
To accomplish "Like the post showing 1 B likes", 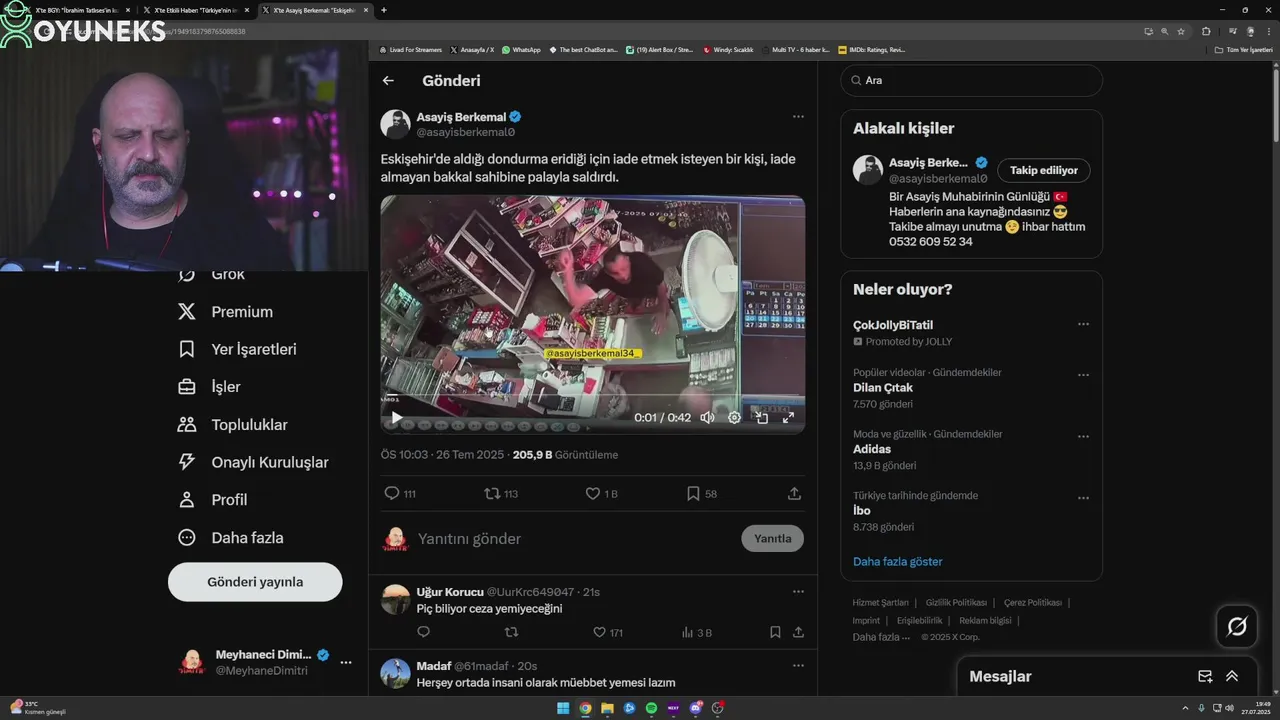I will click(592, 493).
